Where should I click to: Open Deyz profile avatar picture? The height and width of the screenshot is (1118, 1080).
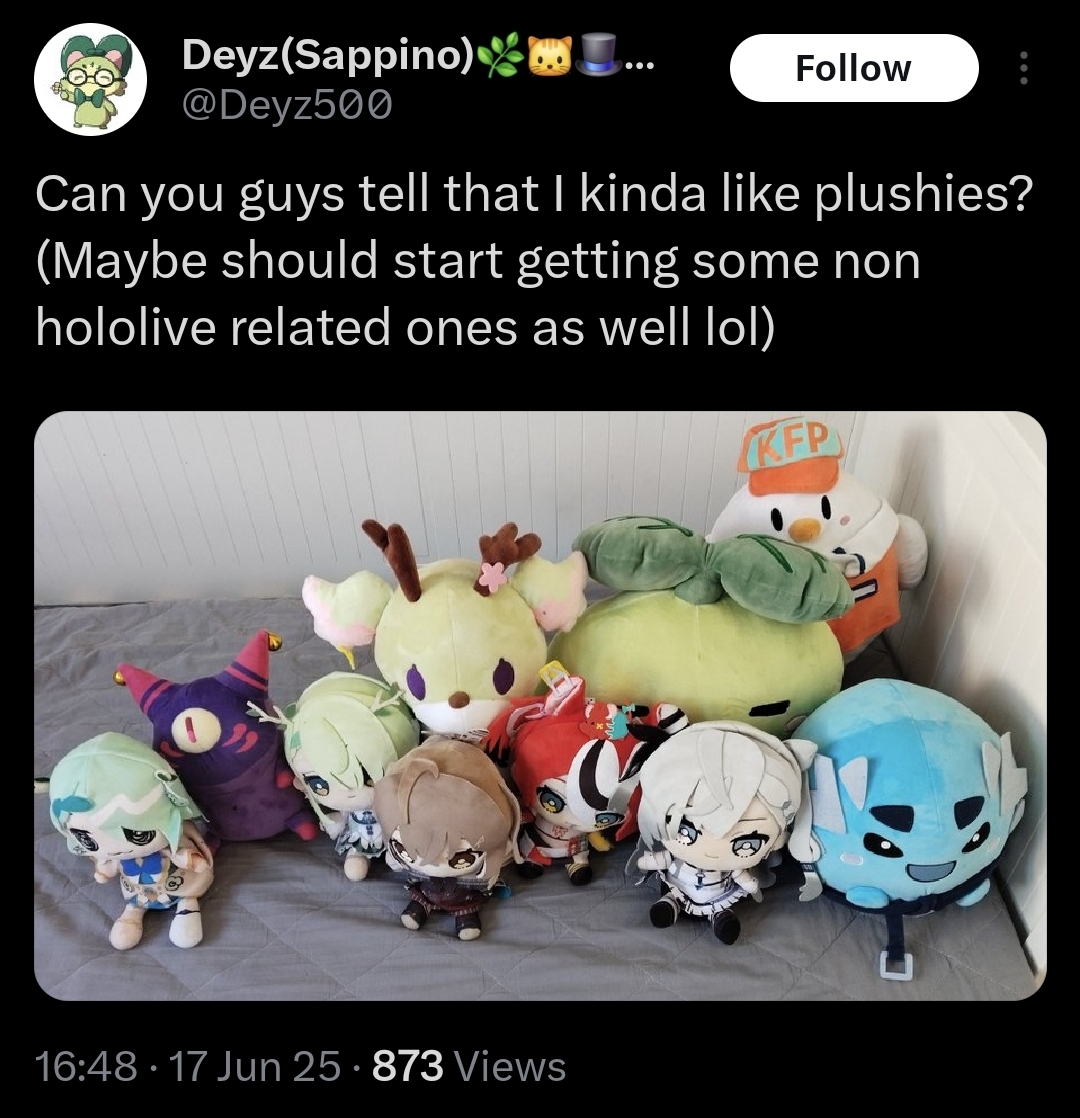pyautogui.click(x=90, y=79)
